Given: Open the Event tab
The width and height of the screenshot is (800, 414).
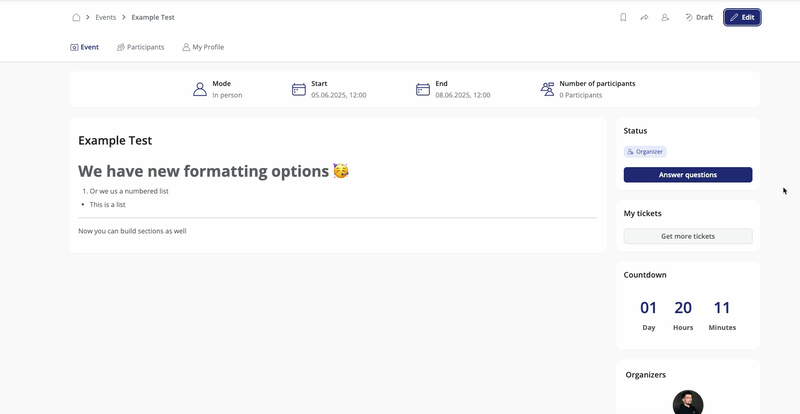Looking at the screenshot, I should (x=85, y=47).
